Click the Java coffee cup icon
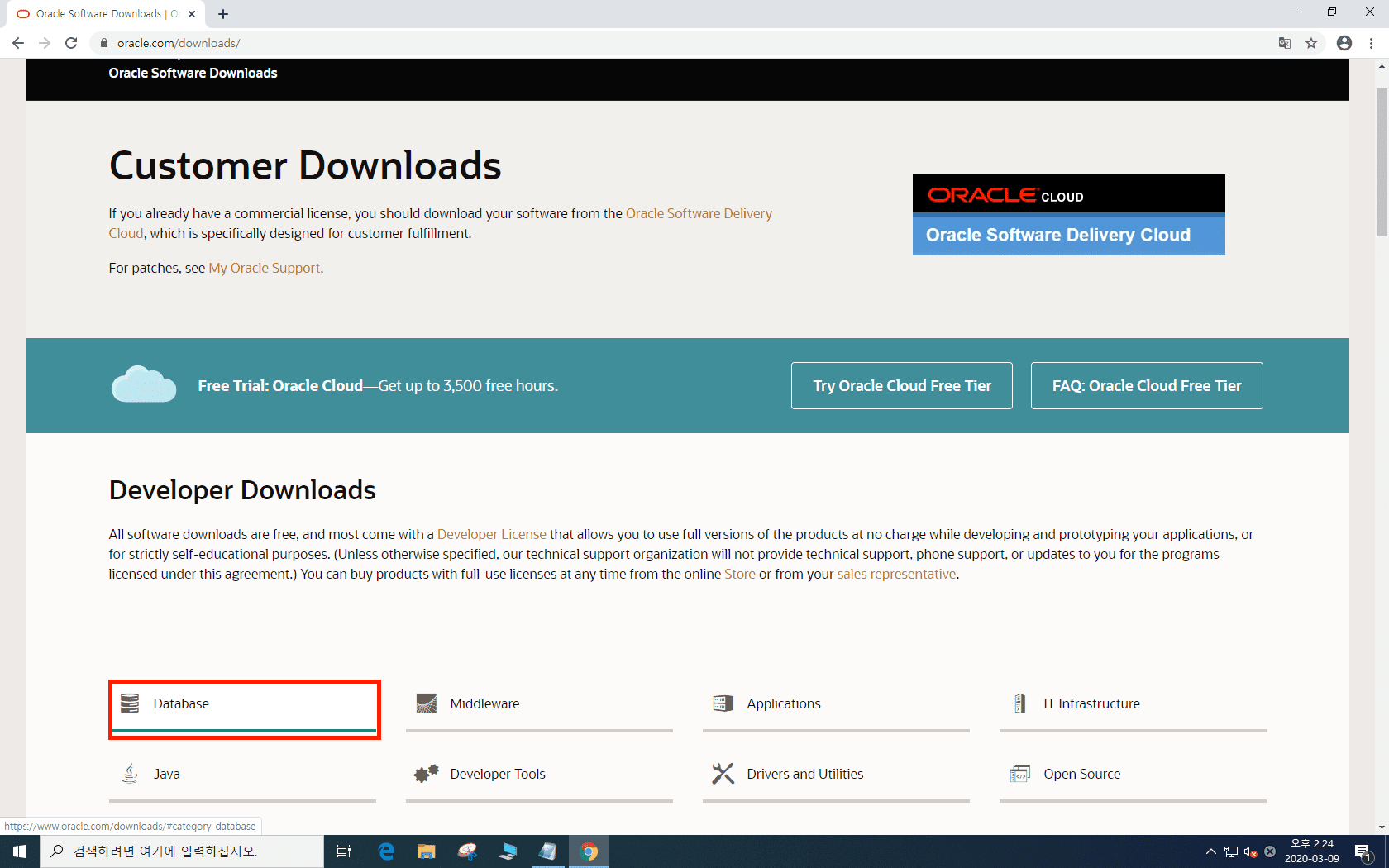1389x868 pixels. (130, 774)
